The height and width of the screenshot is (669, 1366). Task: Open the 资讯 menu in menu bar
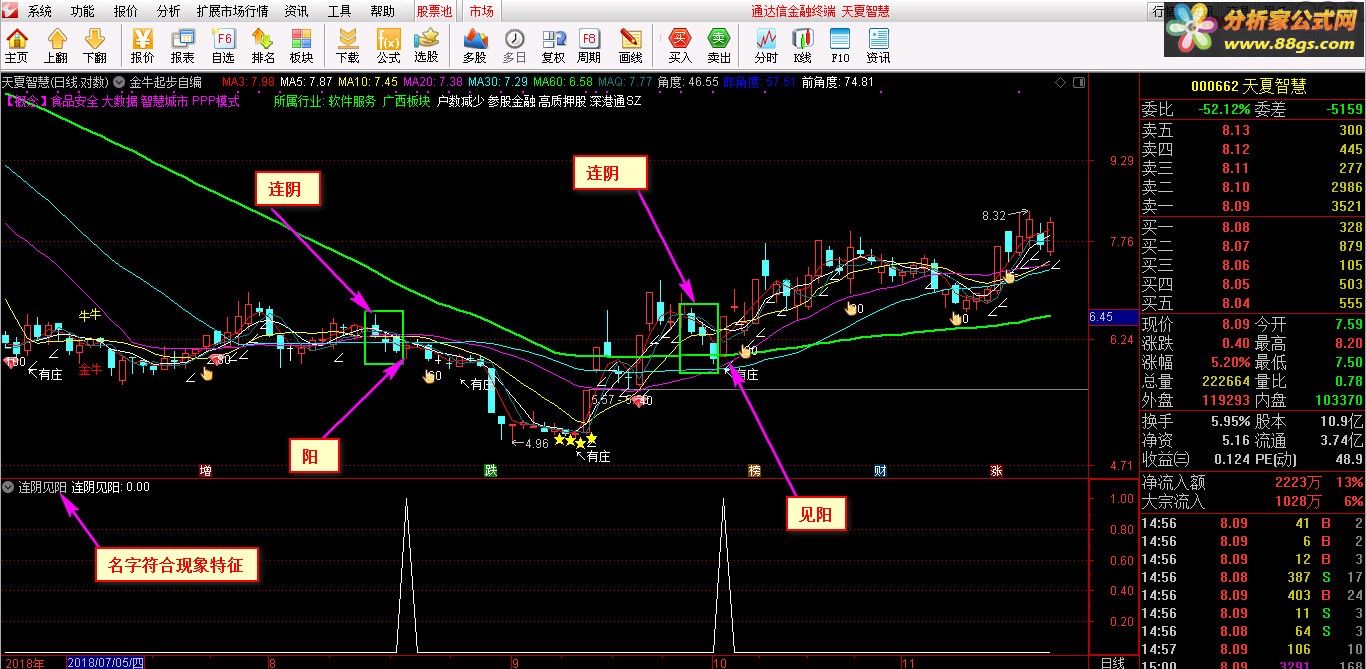(296, 12)
